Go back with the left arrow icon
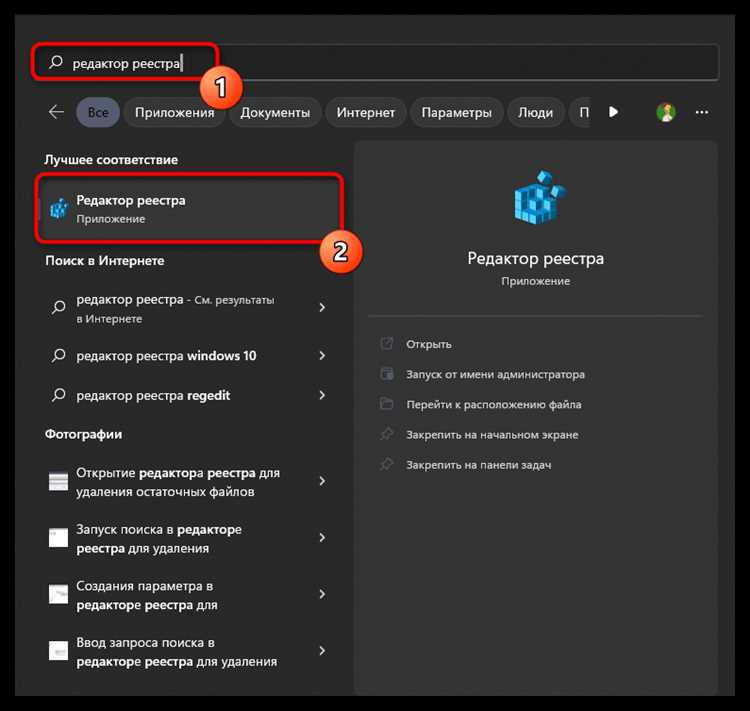 point(56,112)
